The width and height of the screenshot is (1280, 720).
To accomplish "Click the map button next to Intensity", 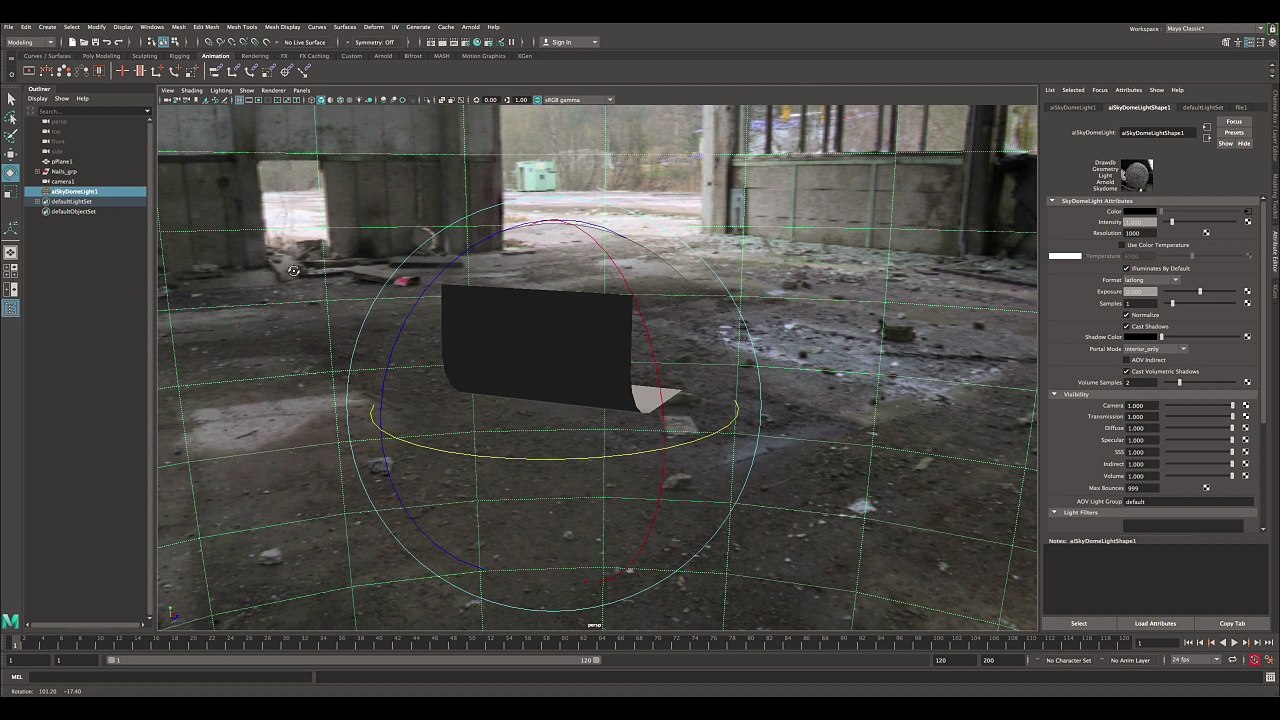I will coord(1247,222).
